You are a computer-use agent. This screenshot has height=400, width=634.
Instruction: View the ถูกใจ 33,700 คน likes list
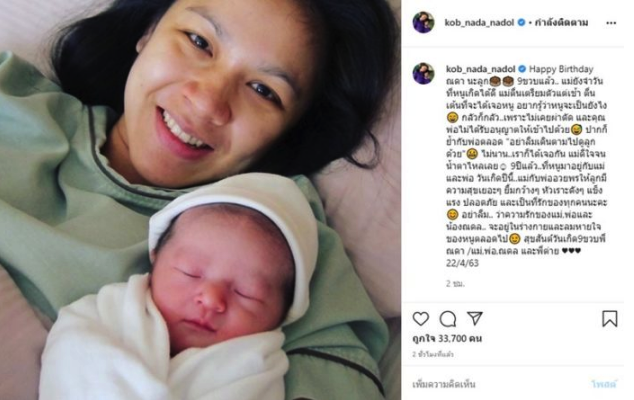pos(447,338)
